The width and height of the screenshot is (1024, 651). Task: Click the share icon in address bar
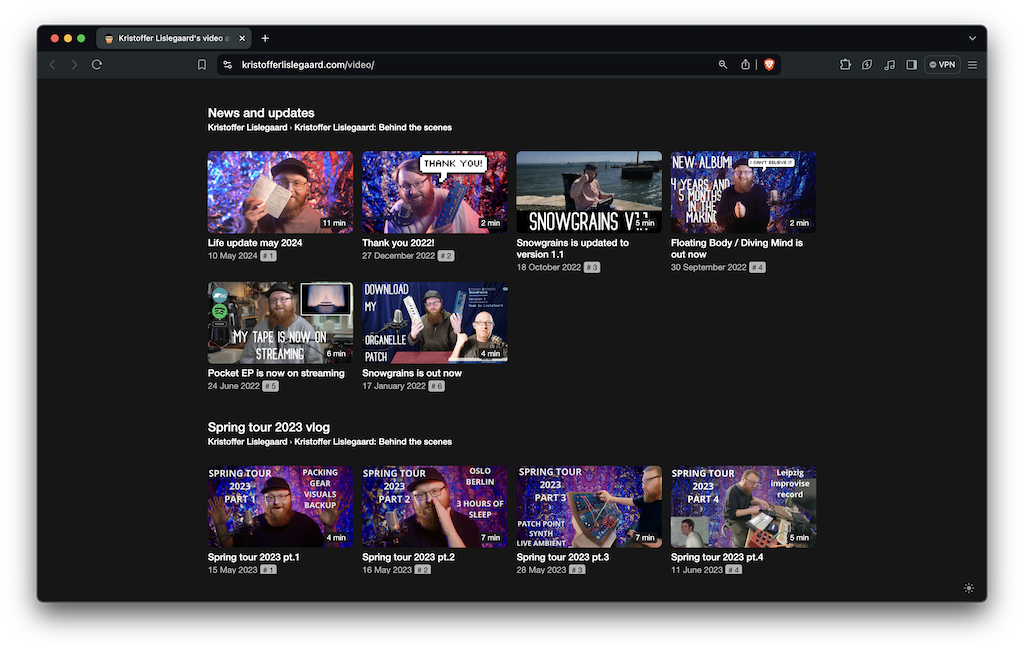click(x=745, y=64)
